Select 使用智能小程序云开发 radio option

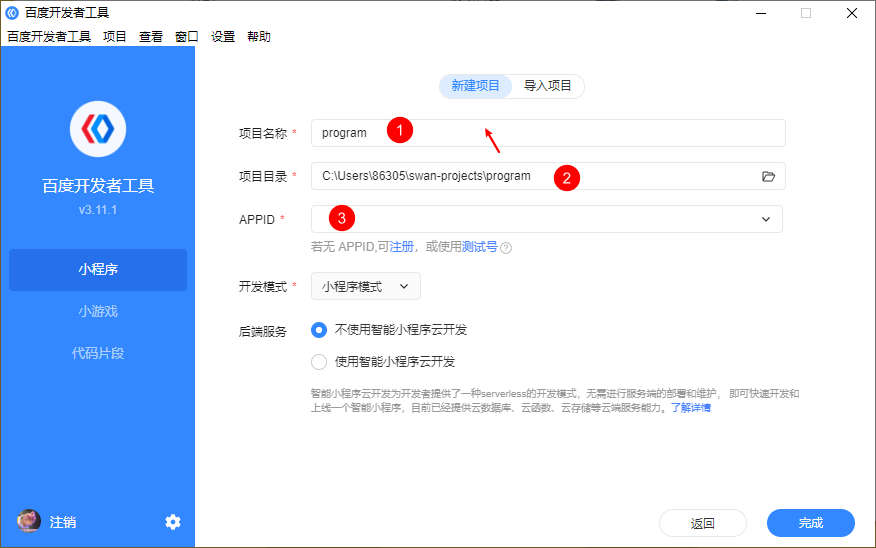click(319, 362)
